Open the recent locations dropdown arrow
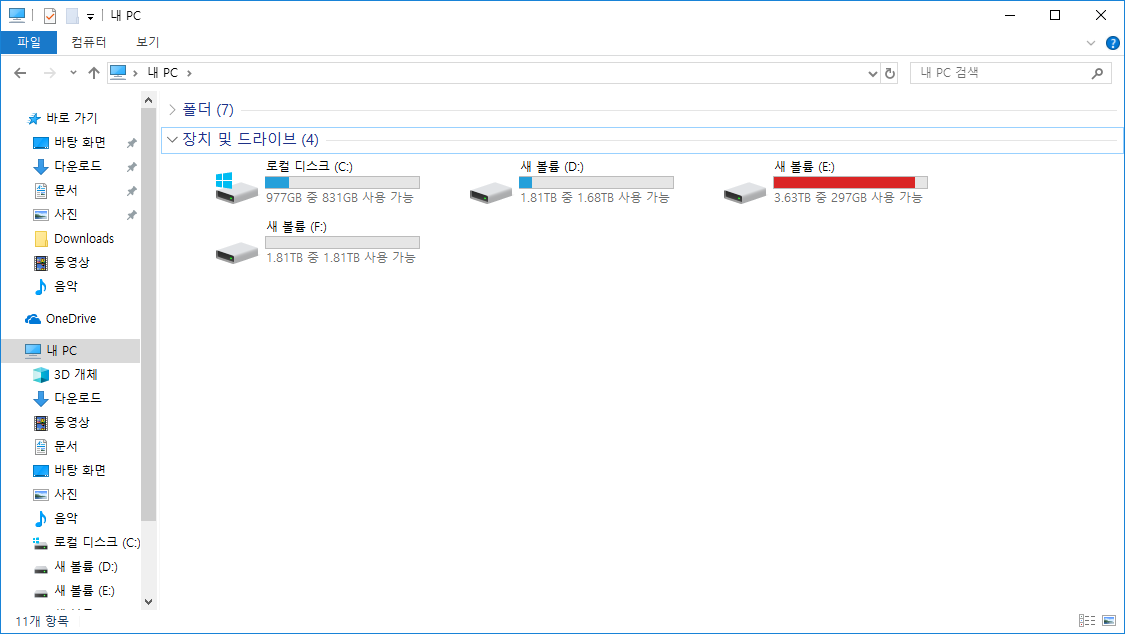The height and width of the screenshot is (634, 1125). [73, 73]
